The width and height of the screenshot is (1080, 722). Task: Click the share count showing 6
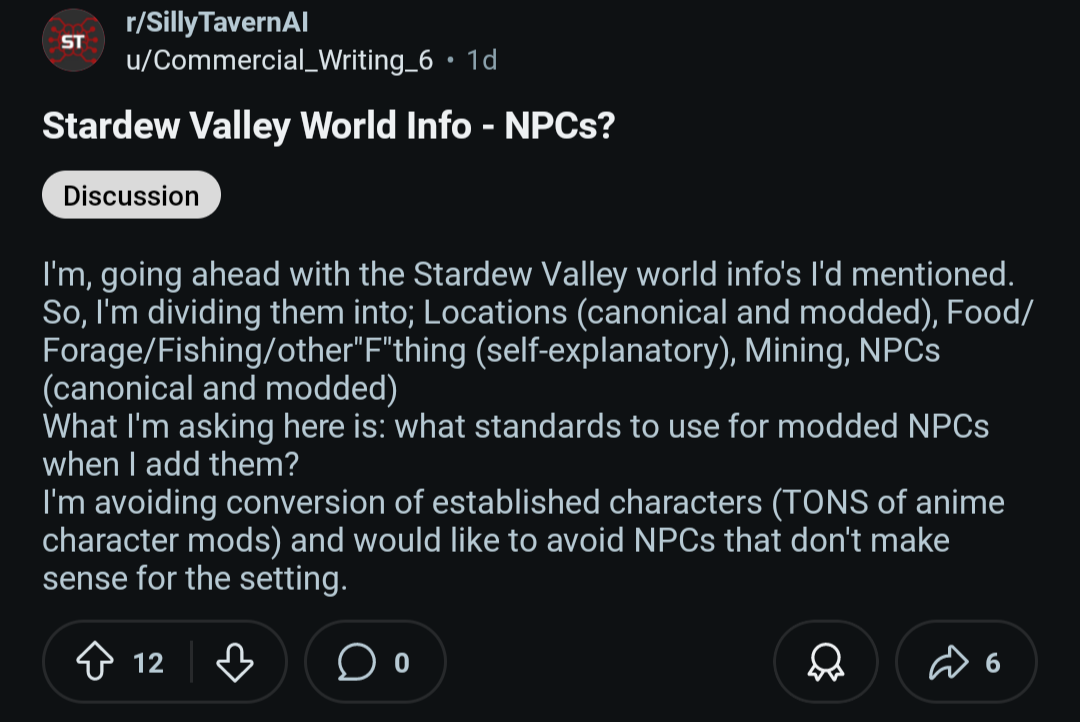tap(993, 663)
